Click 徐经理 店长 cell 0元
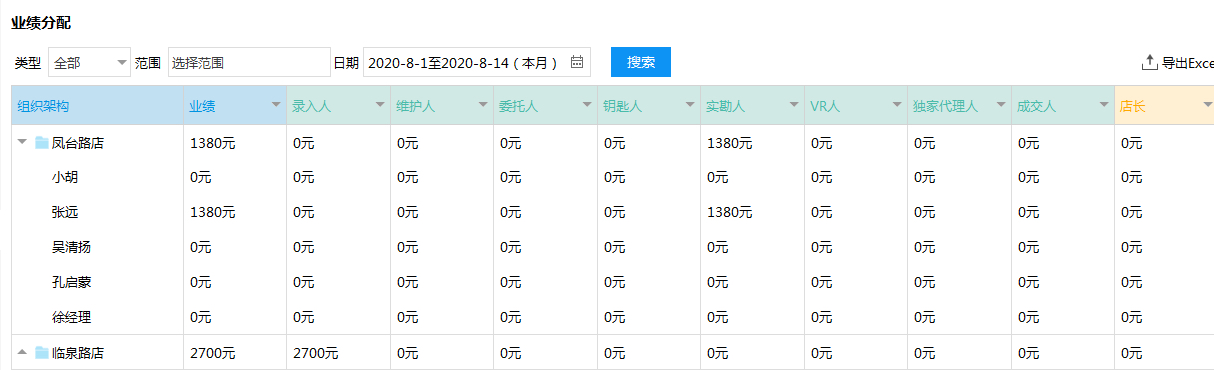Screen dimensions: 1214x370 pos(1132,317)
